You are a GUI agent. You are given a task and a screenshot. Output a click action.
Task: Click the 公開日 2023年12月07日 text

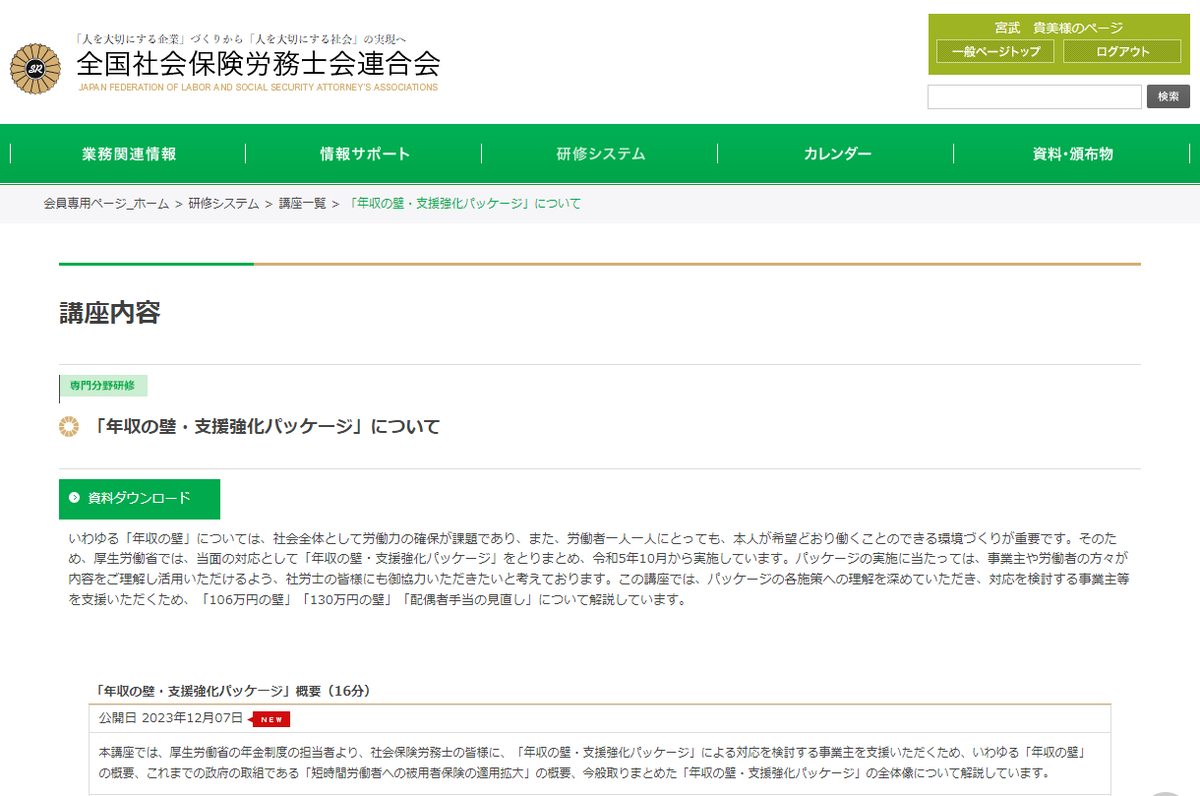[x=171, y=719]
